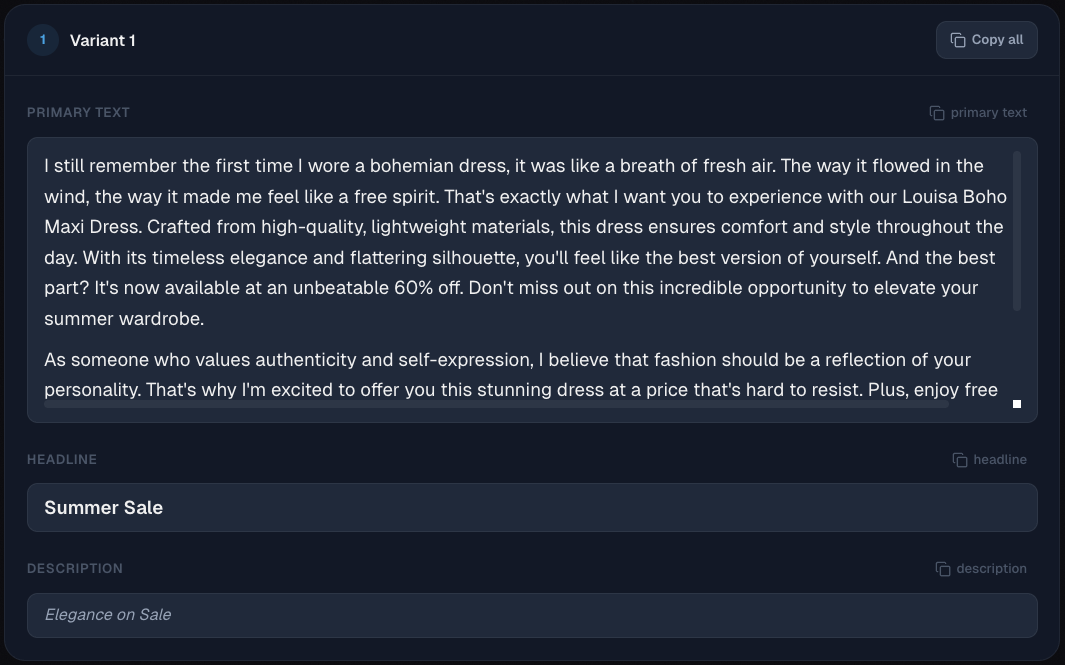Copy the headline using its small icon
Viewport: 1065px width, 665px height.
pyautogui.click(x=958, y=459)
